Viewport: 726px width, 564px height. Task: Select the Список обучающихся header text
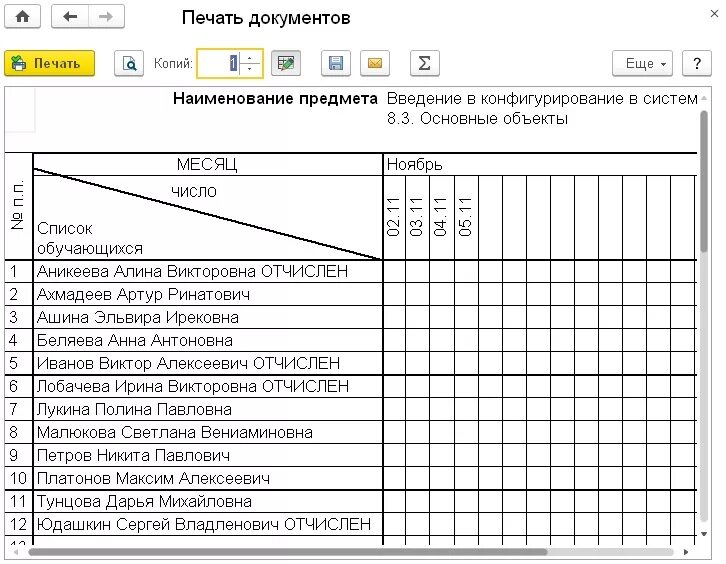[90, 238]
